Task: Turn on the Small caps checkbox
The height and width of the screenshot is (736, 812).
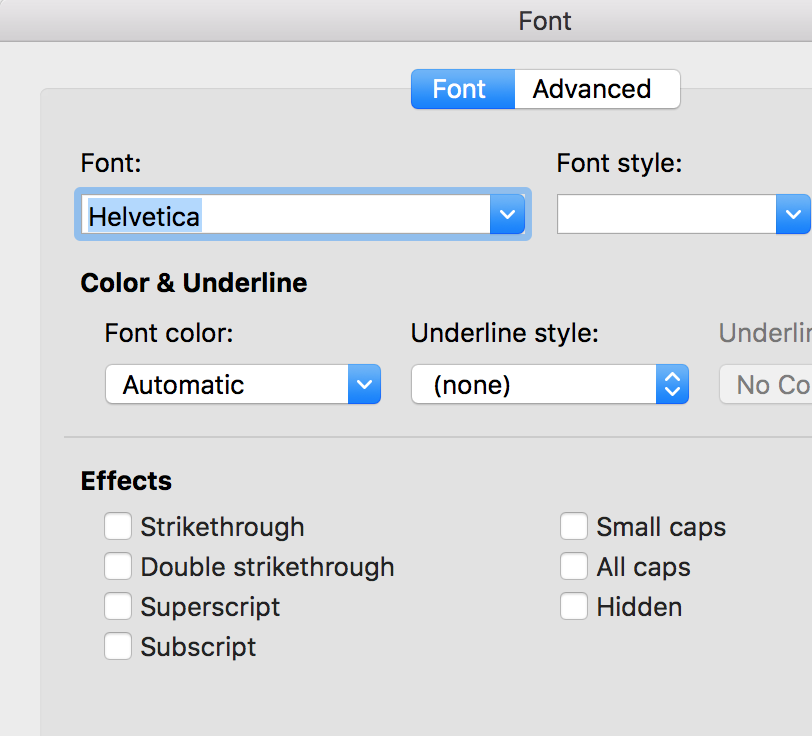Action: click(x=574, y=527)
